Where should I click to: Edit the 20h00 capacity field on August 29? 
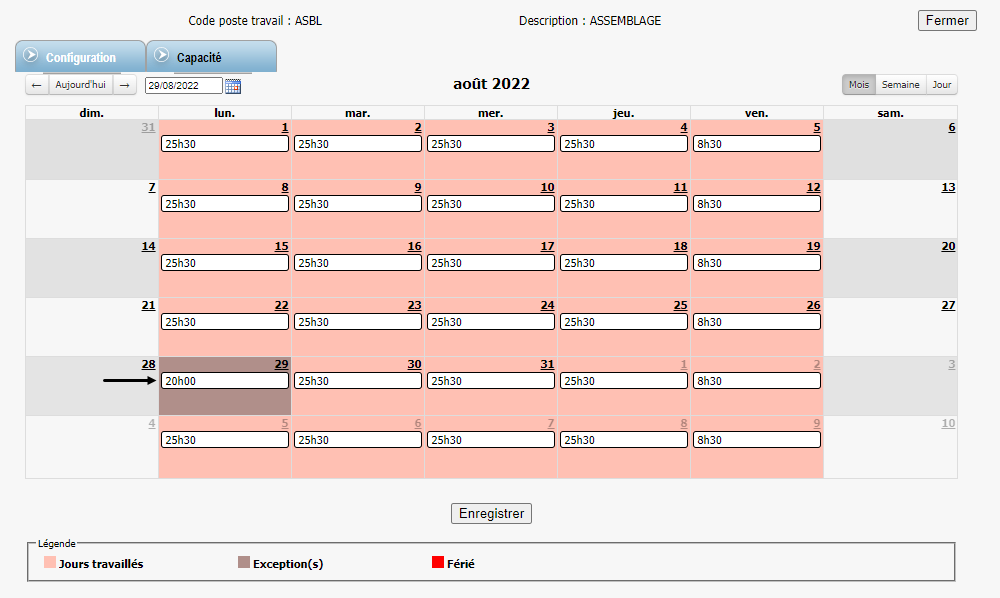[224, 381]
